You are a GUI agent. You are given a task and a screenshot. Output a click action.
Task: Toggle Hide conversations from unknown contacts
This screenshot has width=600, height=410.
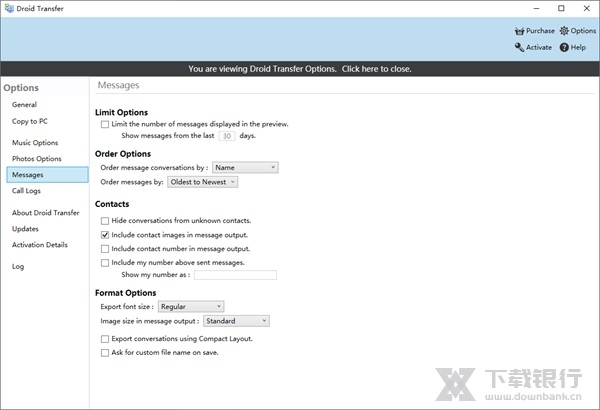point(106,220)
